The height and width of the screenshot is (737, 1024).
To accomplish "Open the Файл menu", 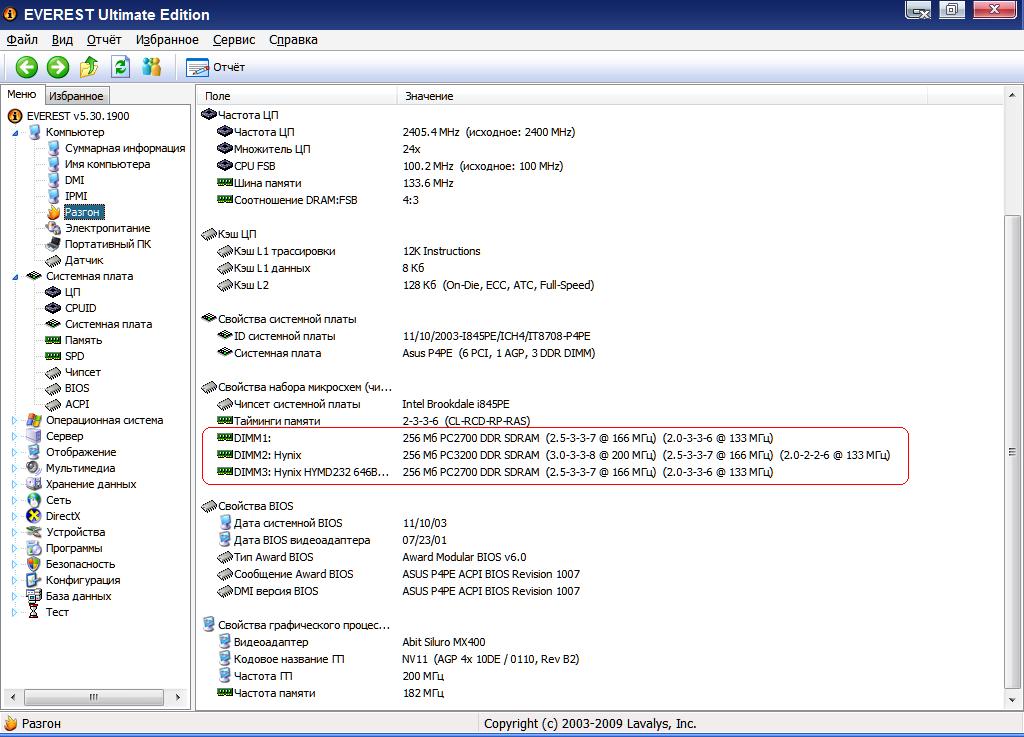I will click(x=22, y=40).
